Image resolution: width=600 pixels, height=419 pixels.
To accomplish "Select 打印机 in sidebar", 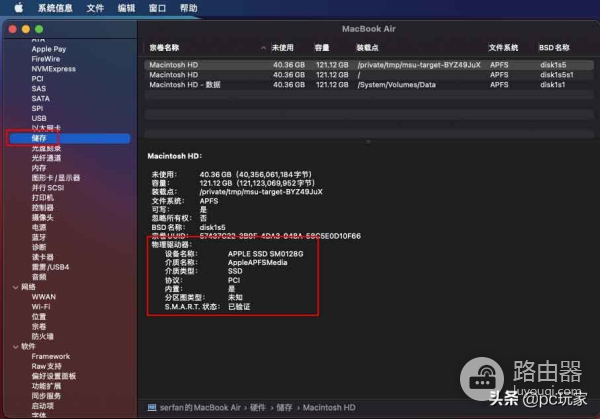I will (x=42, y=198).
